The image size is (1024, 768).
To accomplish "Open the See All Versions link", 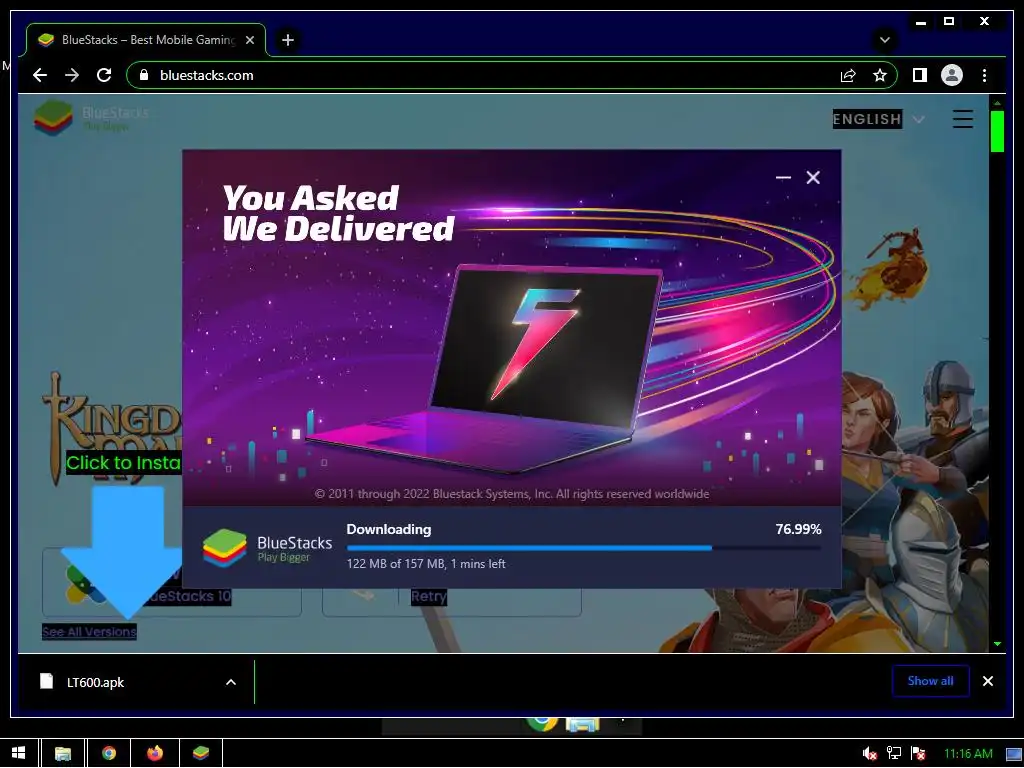I will (x=89, y=632).
